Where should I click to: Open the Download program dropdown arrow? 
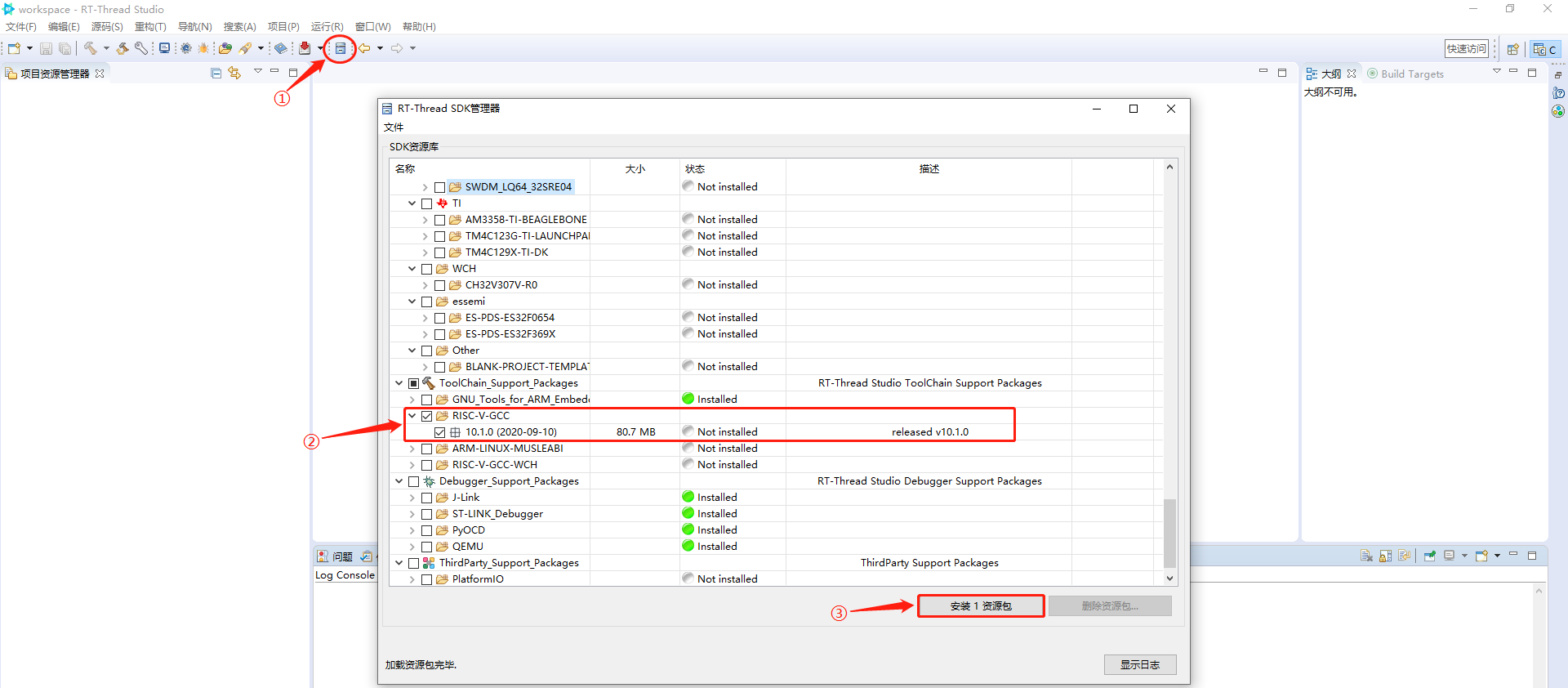pos(320,48)
